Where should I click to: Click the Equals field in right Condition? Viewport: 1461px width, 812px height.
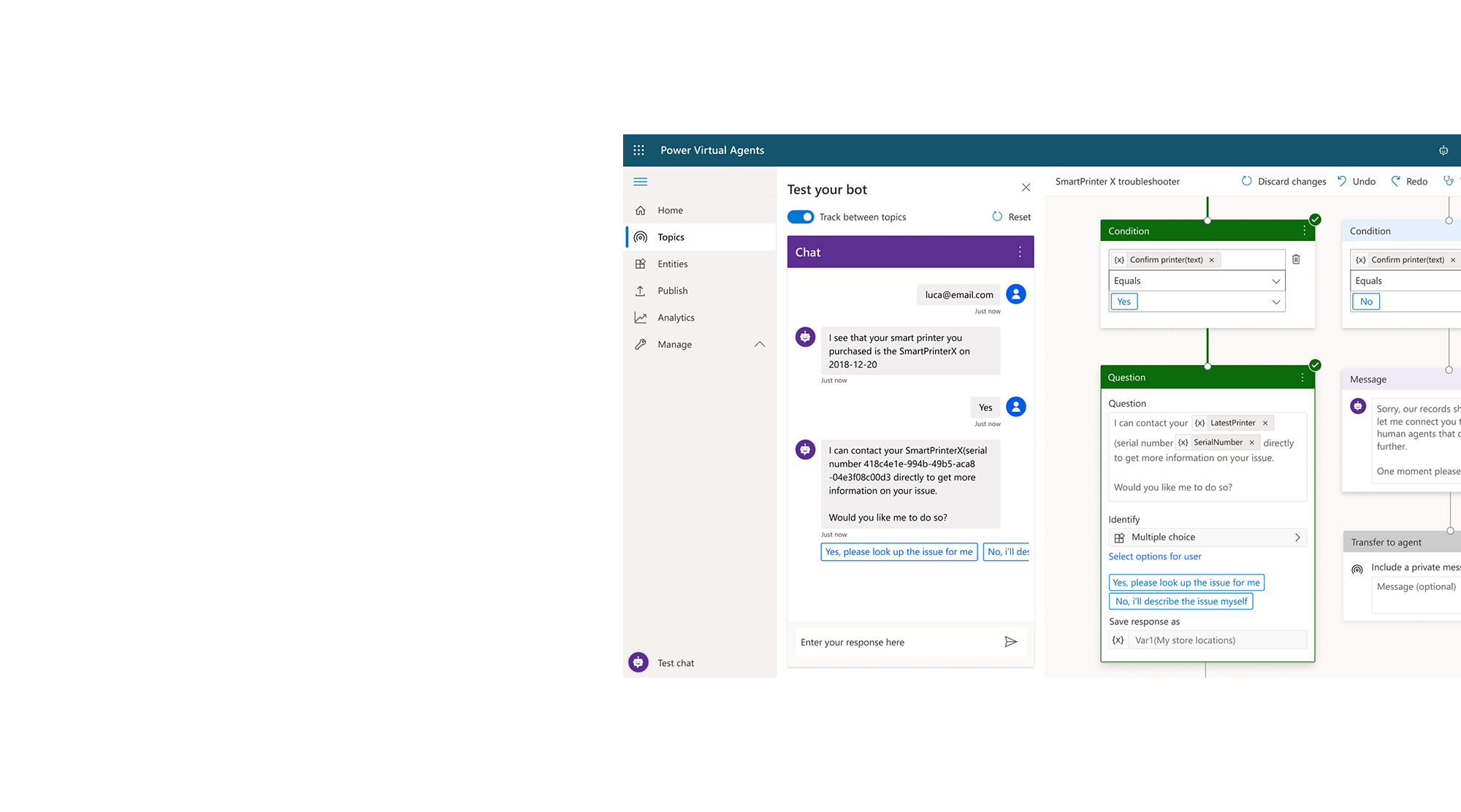(1405, 281)
